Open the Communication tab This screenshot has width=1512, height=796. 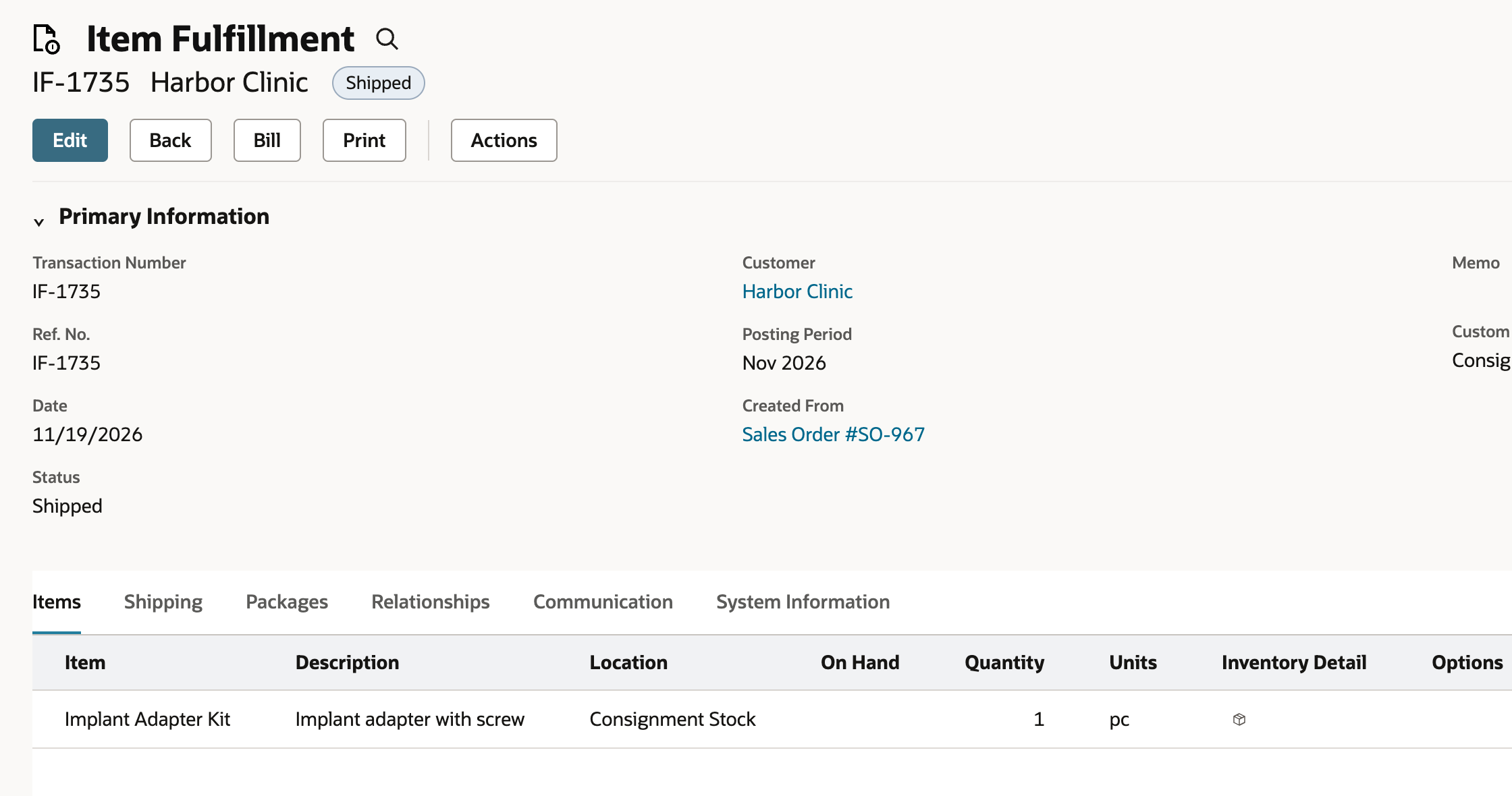tap(603, 602)
